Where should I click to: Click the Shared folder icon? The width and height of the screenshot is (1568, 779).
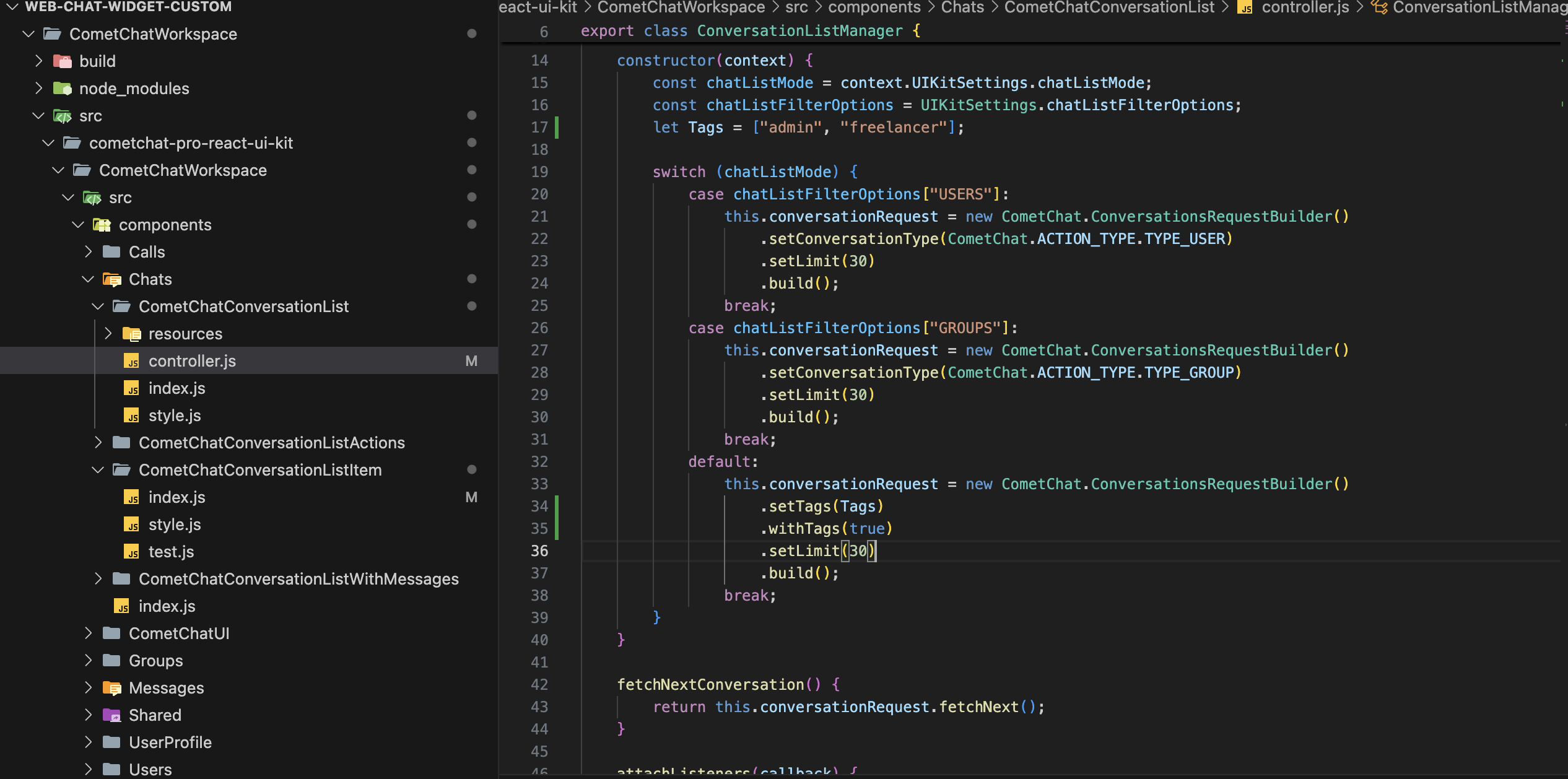[x=112, y=715]
